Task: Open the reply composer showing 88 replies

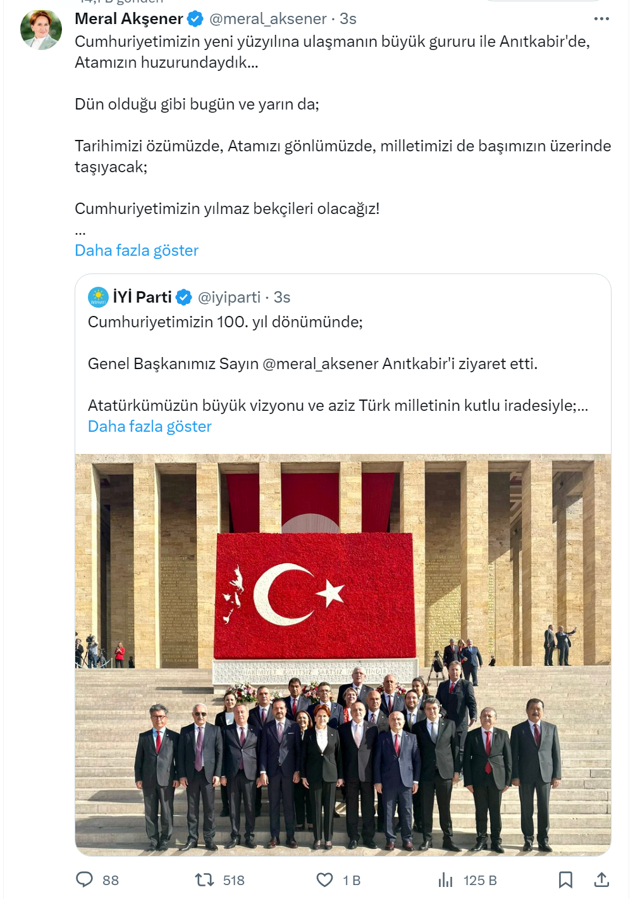Action: 83,879
